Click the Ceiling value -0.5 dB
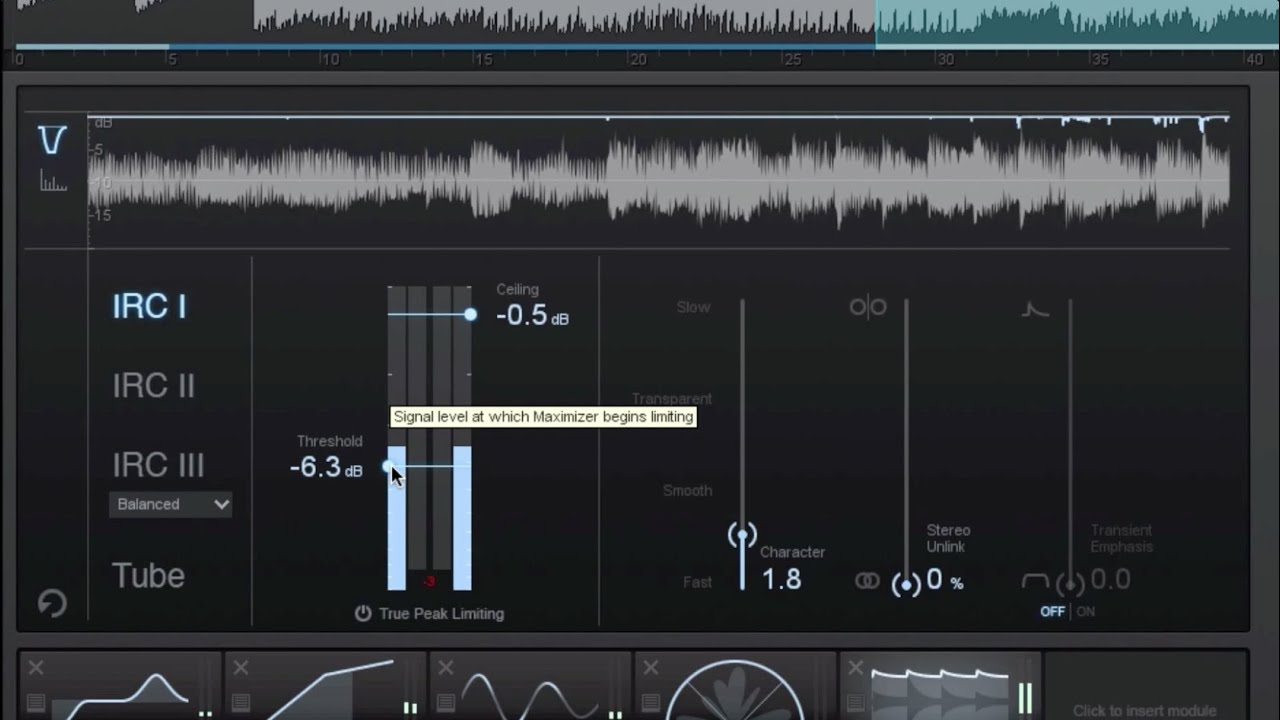Viewport: 1280px width, 720px height. click(532, 315)
